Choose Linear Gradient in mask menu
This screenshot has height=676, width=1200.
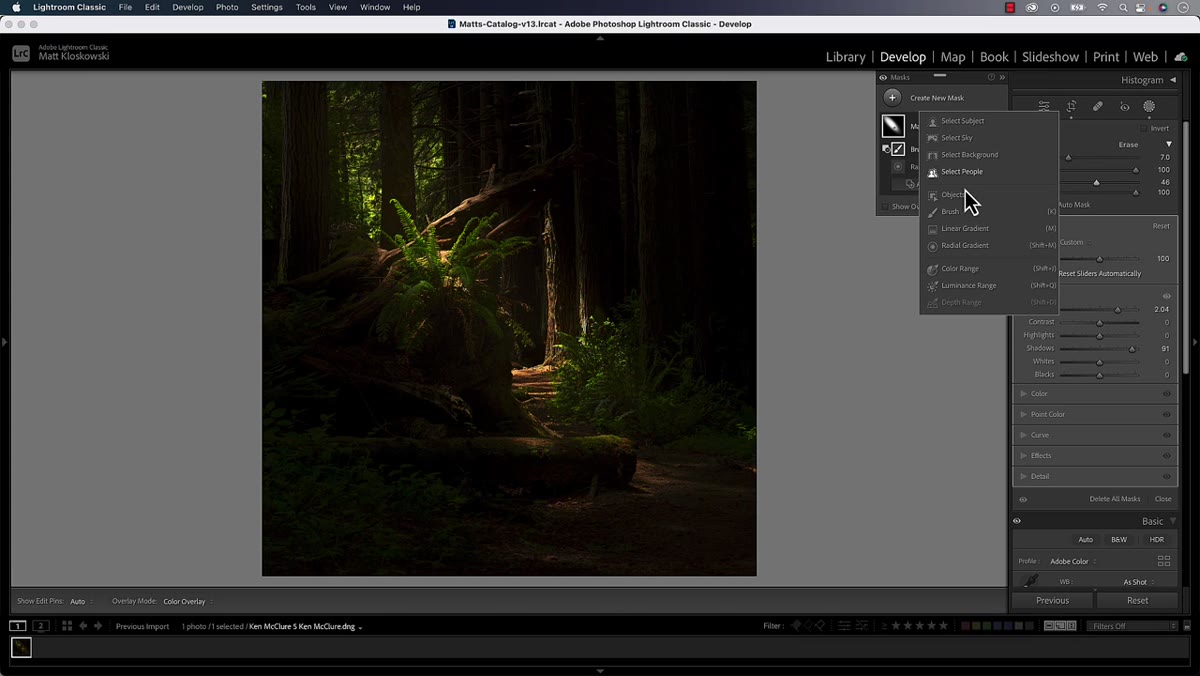click(989, 229)
